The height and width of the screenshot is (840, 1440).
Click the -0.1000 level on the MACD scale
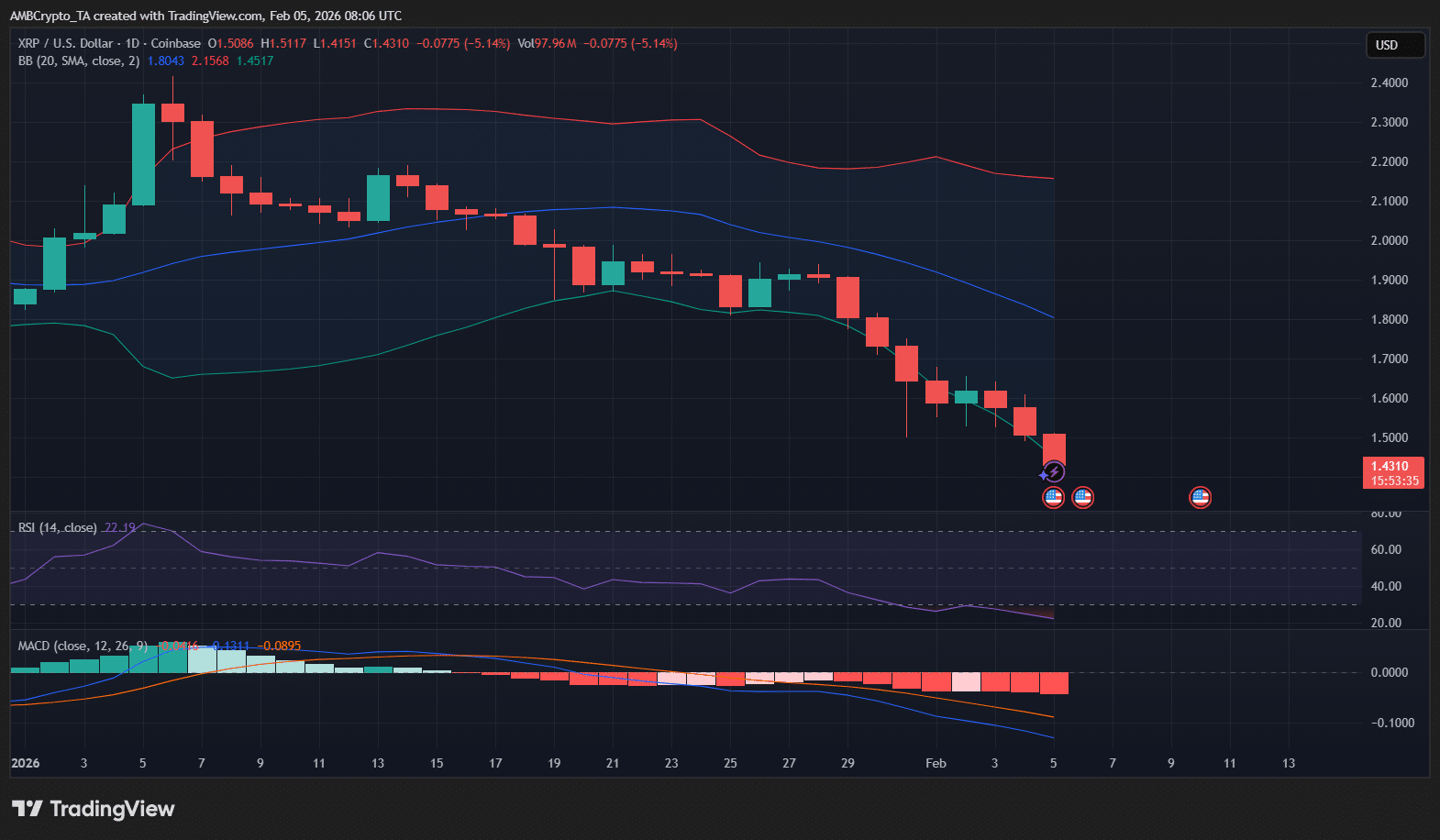pos(1391,723)
